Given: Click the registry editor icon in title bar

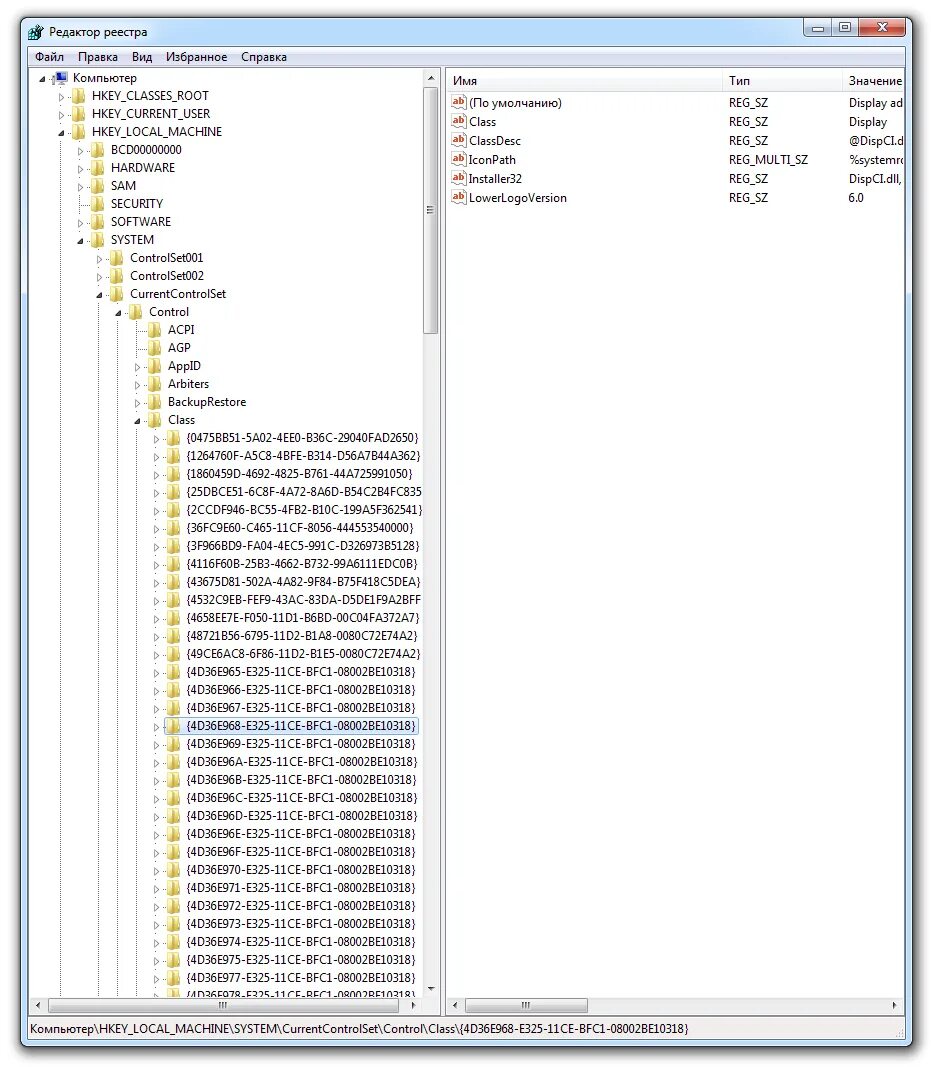Looking at the screenshot, I should point(33,31).
